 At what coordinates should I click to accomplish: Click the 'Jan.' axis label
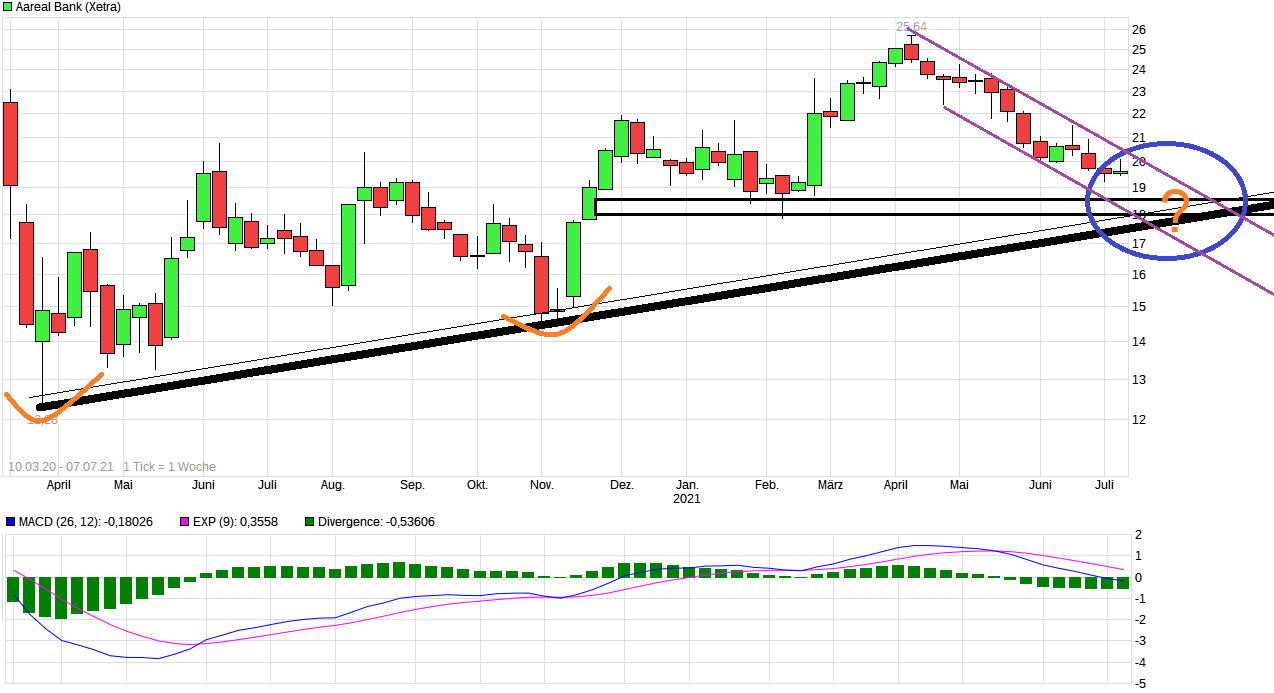686,485
